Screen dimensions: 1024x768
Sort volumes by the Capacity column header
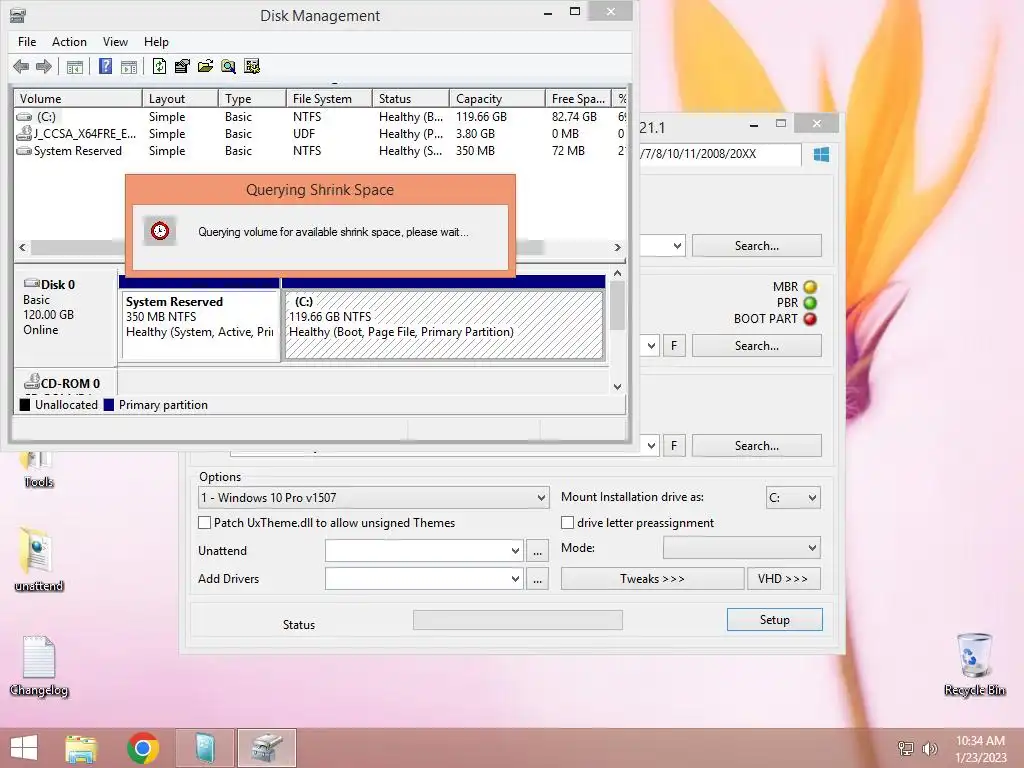(x=497, y=99)
